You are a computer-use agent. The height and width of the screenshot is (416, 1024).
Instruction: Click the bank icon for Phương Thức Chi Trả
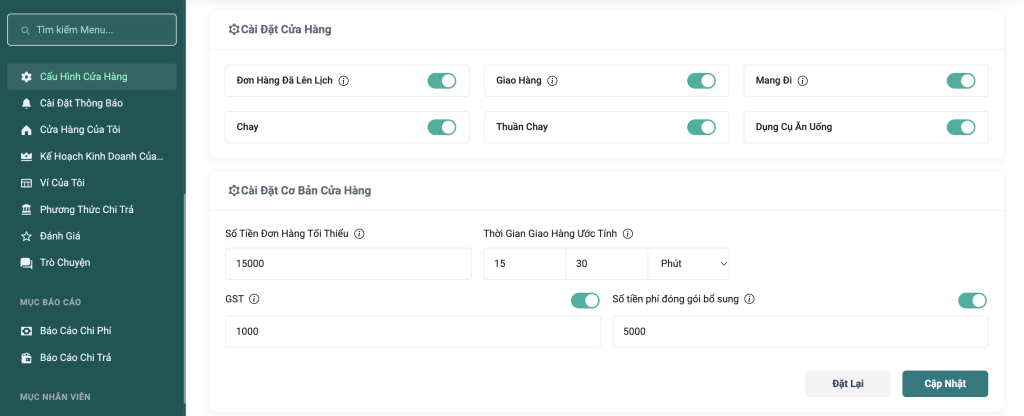coord(26,210)
